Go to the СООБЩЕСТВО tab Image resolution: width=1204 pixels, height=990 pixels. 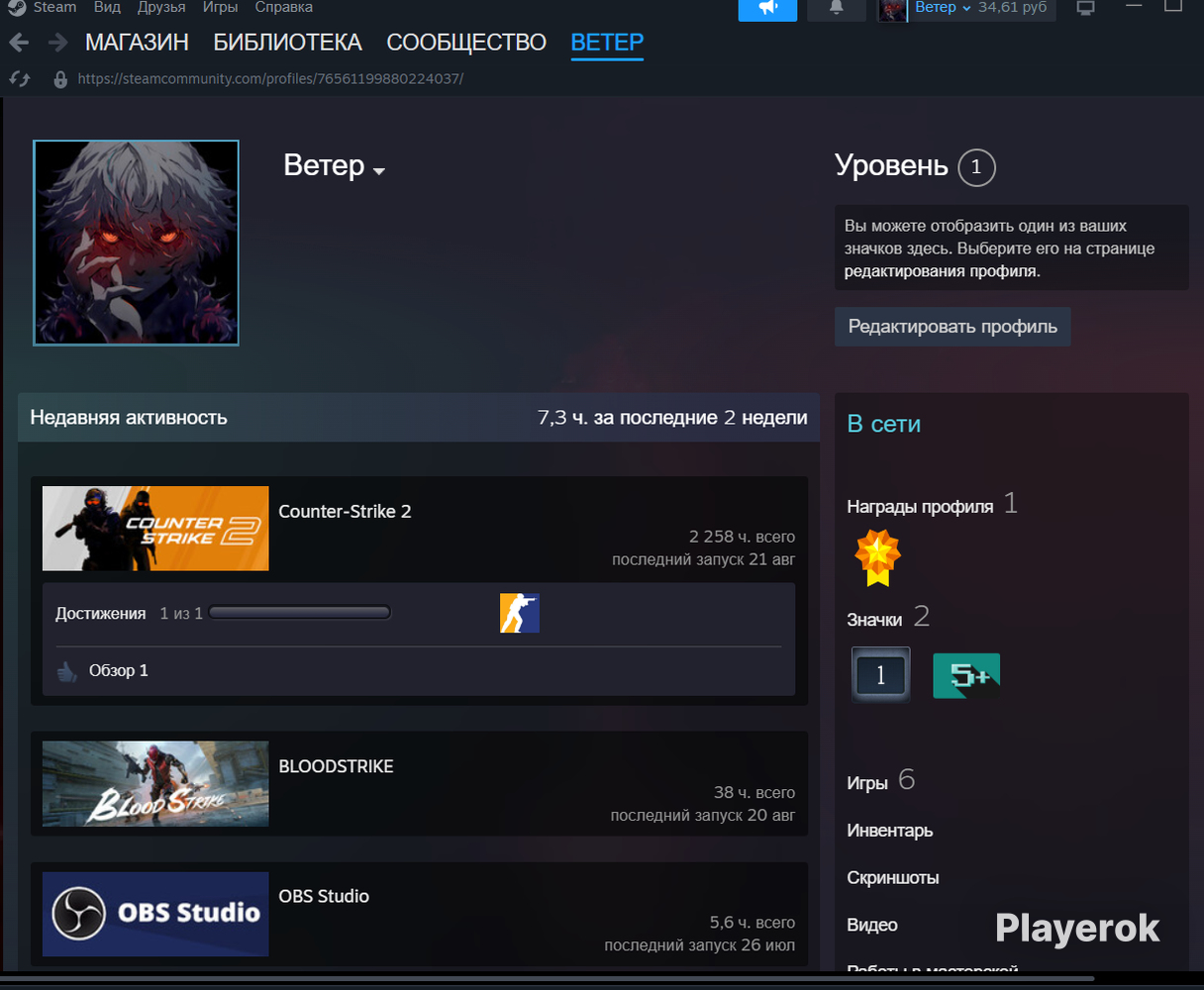466,43
